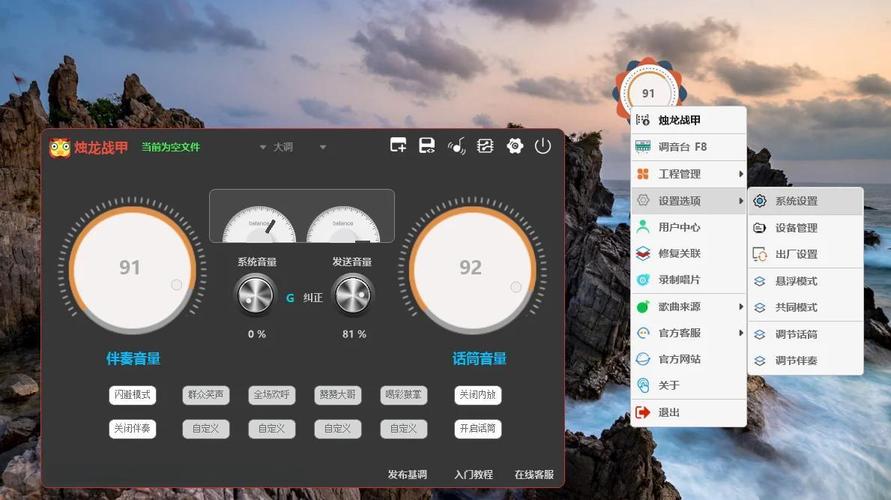This screenshot has width=891, height=500.
Task: Click the owl logo of 烛龙战甲
Action: (60, 148)
